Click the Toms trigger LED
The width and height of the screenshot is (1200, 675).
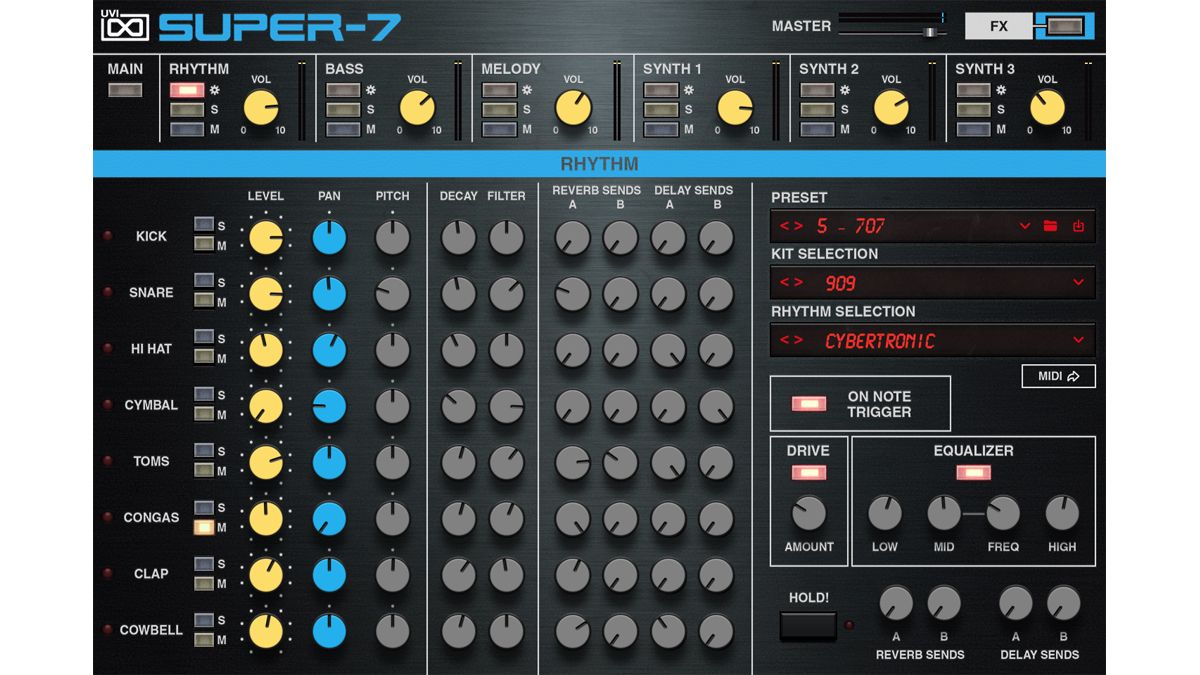tap(107, 461)
